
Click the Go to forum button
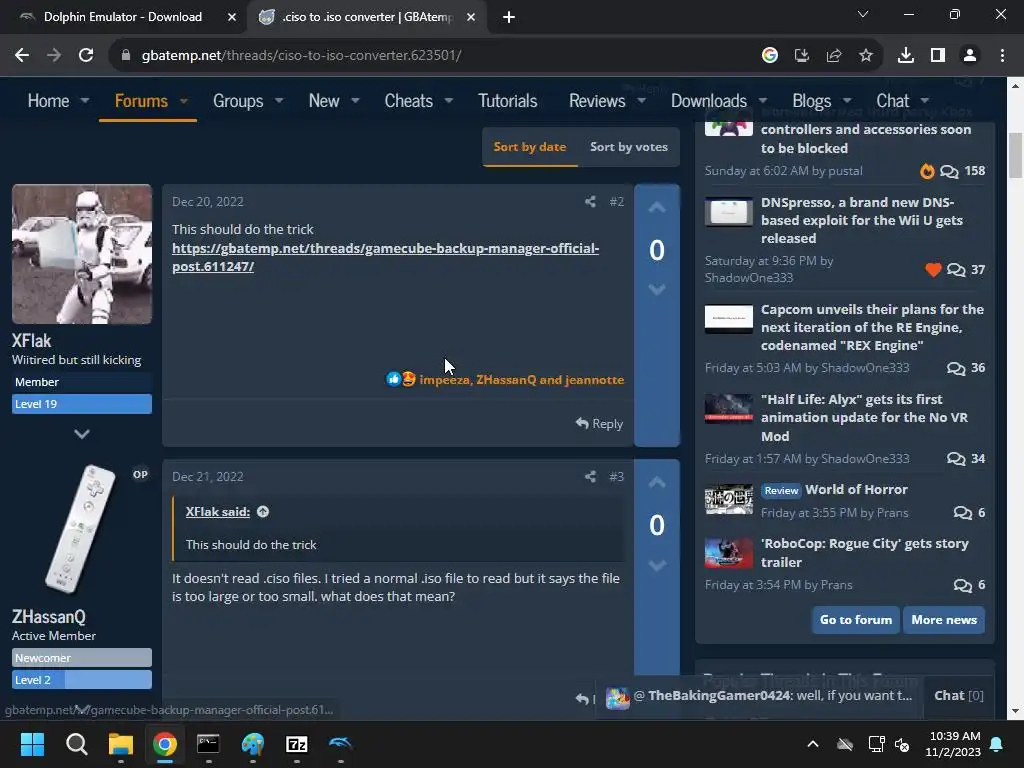pyautogui.click(x=856, y=620)
